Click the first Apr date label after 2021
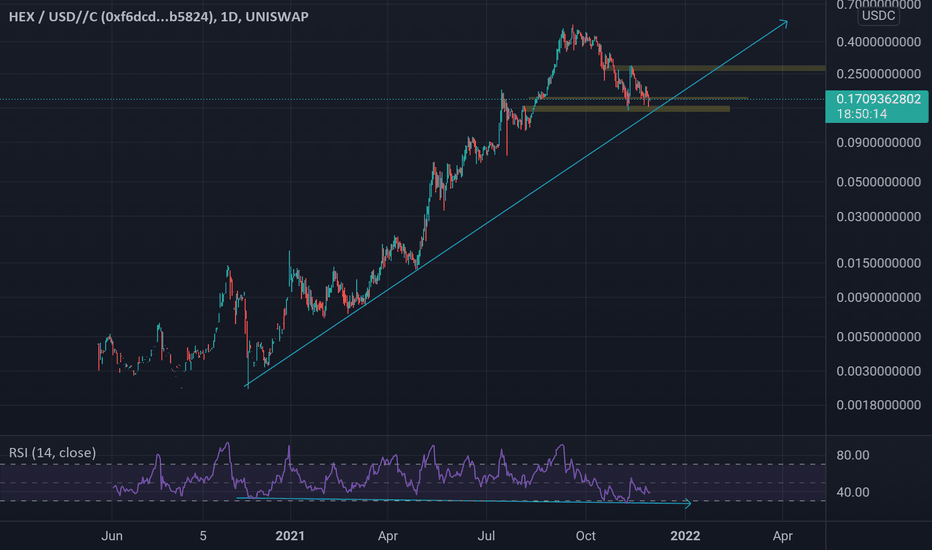932x550 pixels. (x=388, y=536)
